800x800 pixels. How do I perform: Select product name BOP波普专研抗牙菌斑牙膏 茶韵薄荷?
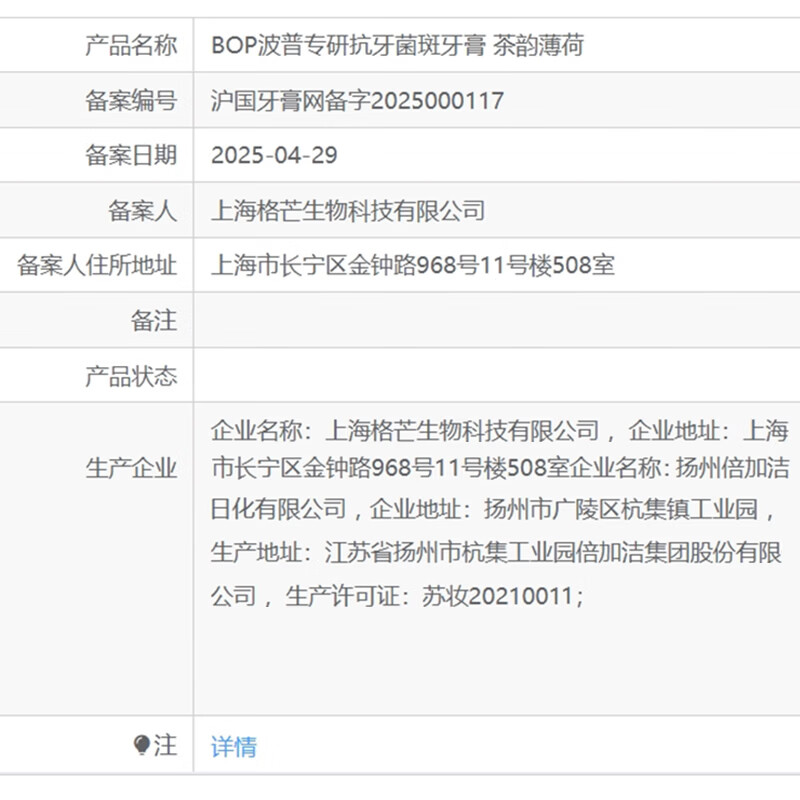397,45
